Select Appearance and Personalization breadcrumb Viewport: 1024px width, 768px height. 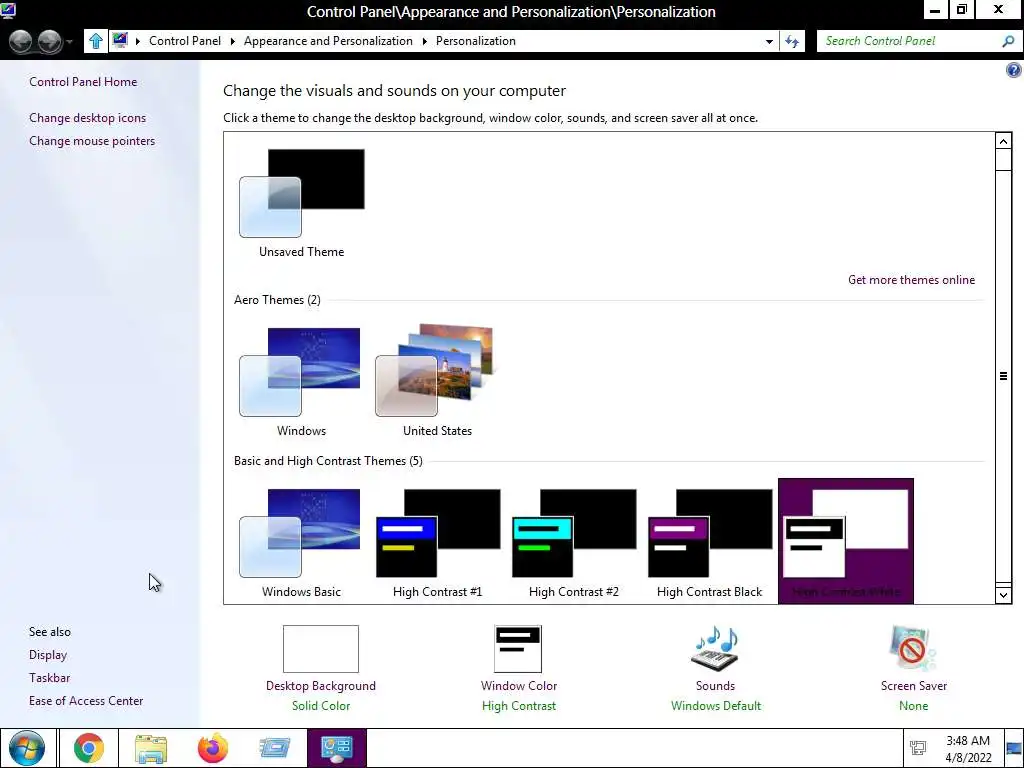coord(328,40)
